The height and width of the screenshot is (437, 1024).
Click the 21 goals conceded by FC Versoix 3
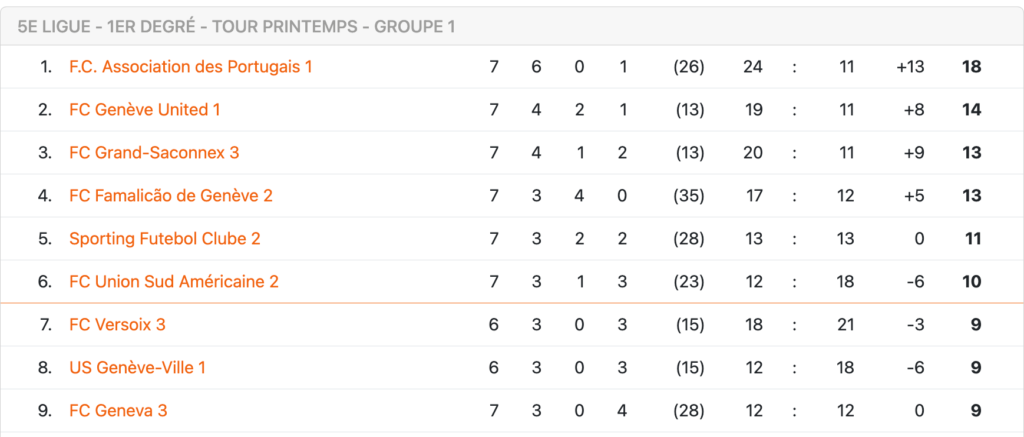coord(846,325)
